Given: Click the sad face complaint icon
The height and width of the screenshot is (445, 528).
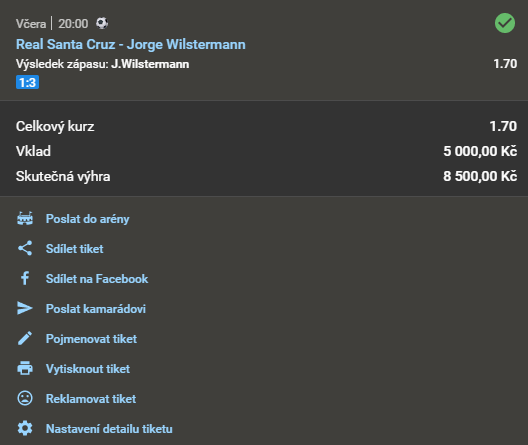Looking at the screenshot, I should (25, 399).
